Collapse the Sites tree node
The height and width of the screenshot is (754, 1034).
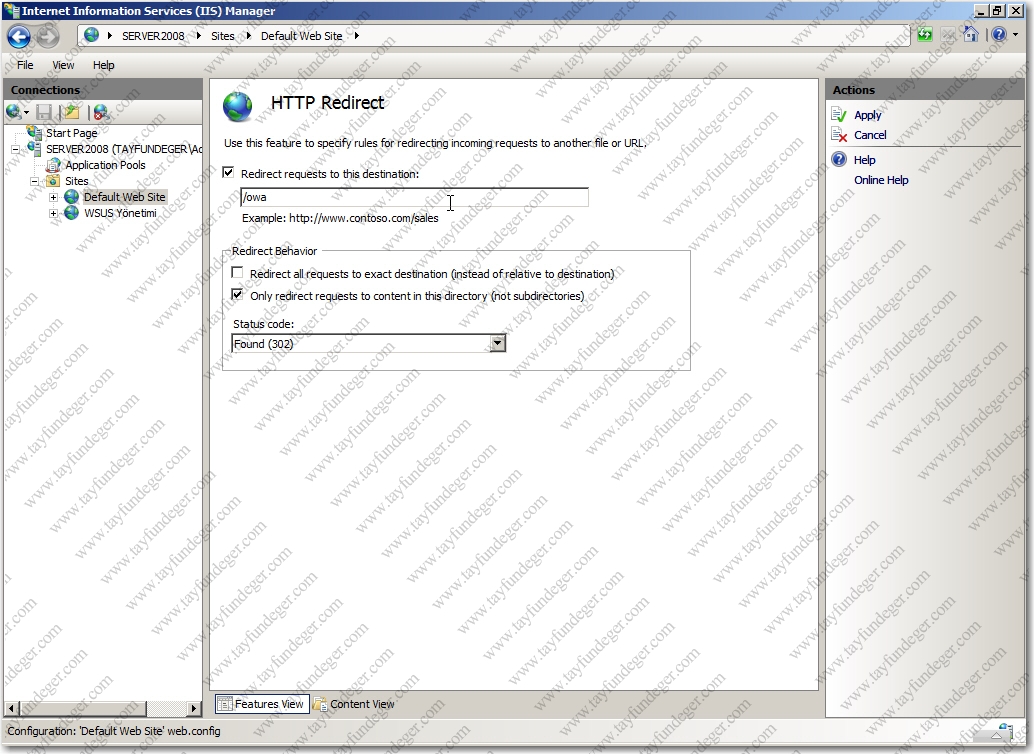pyautogui.click(x=34, y=181)
